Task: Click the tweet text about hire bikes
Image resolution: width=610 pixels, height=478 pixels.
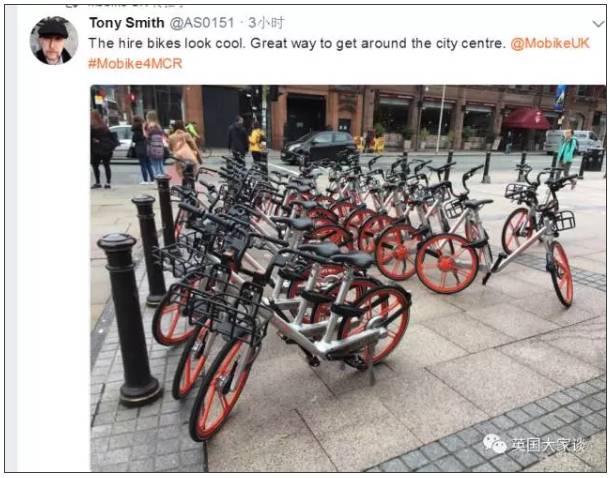Action: tap(297, 43)
